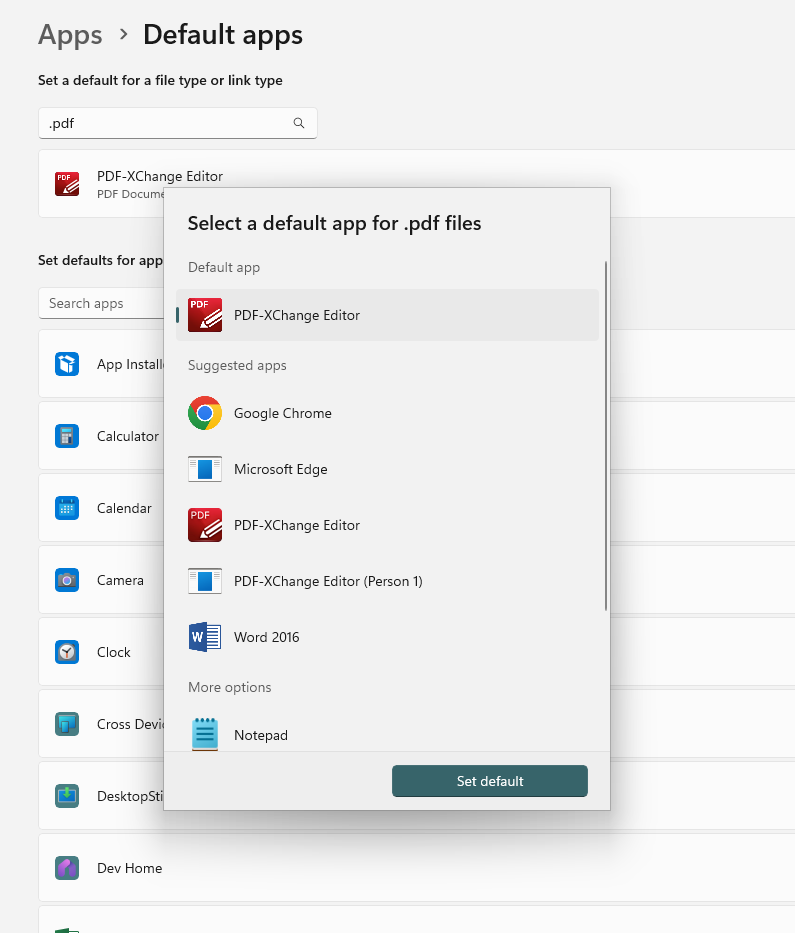Image resolution: width=795 pixels, height=933 pixels.
Task: Open the DesktopSti app icon
Action: (67, 796)
